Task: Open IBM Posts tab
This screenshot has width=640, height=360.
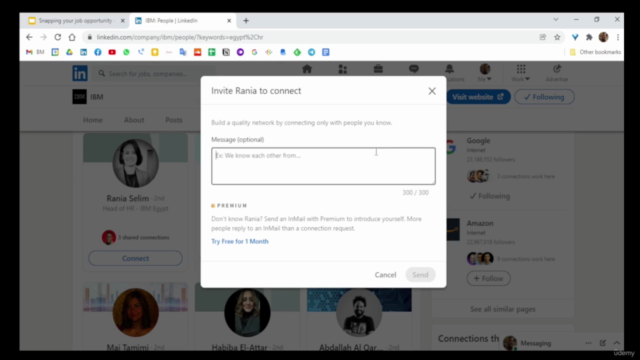Action: click(173, 120)
